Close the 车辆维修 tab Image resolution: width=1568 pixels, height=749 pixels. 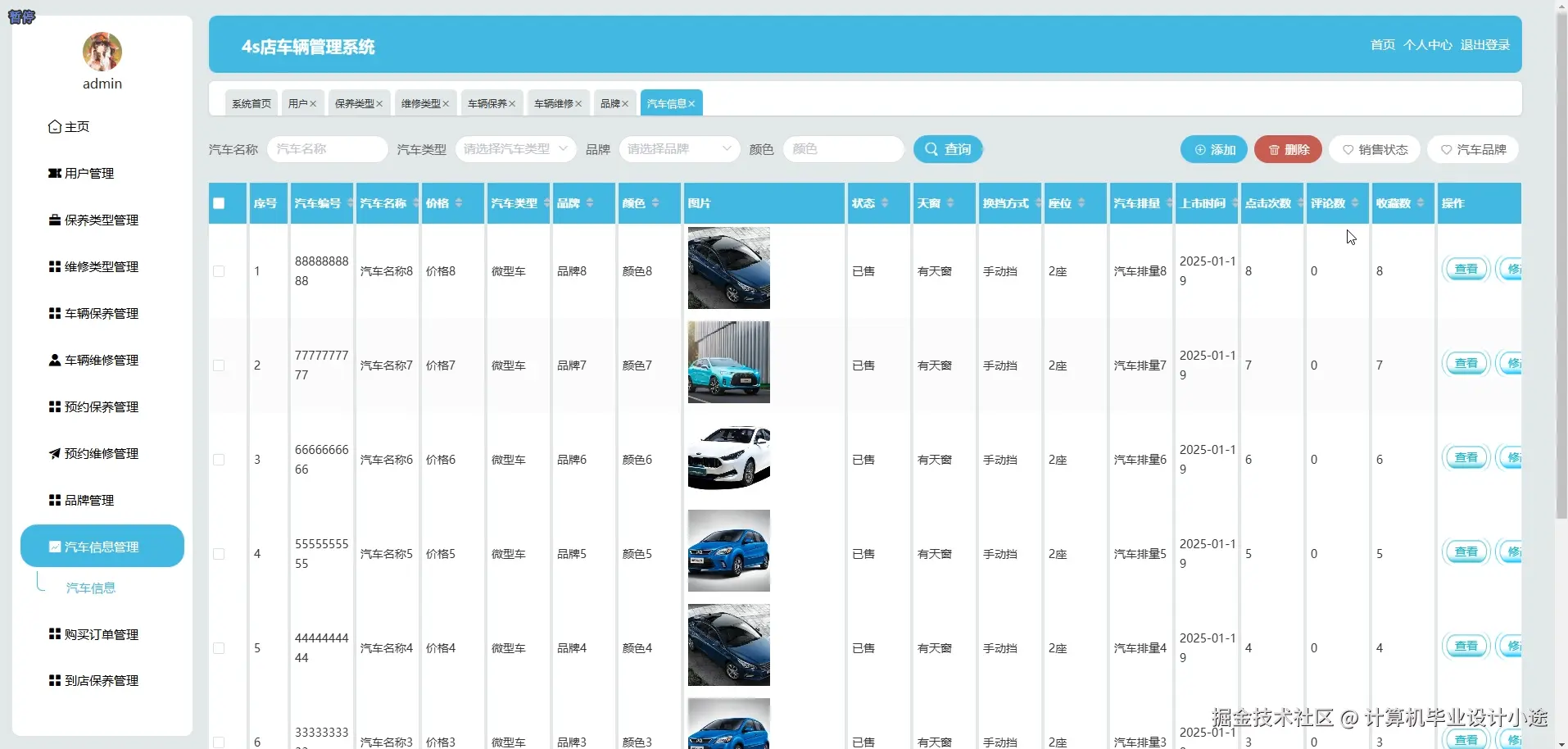pyautogui.click(x=578, y=104)
